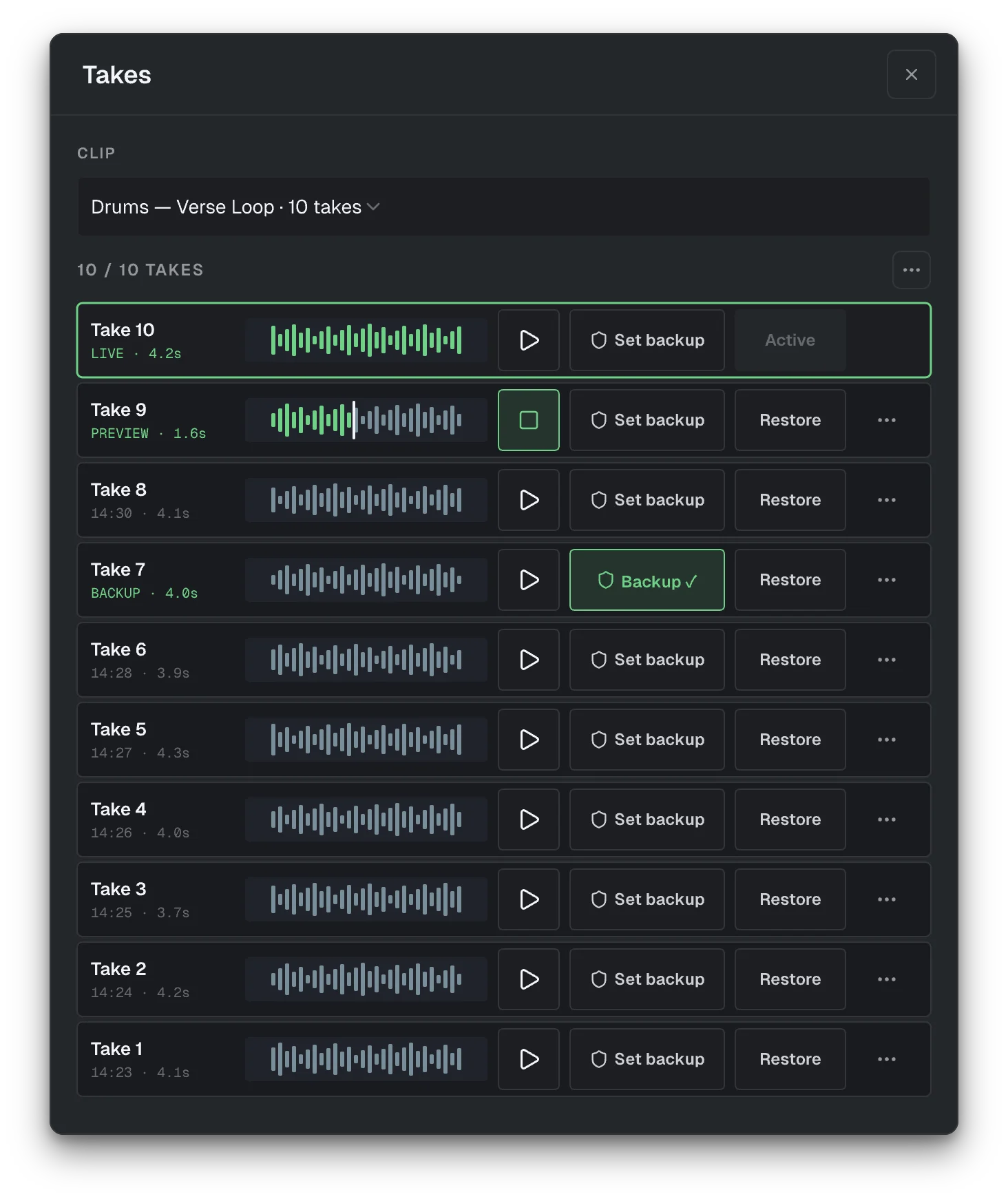Stop the Take 9 preview playback

pyautogui.click(x=529, y=420)
